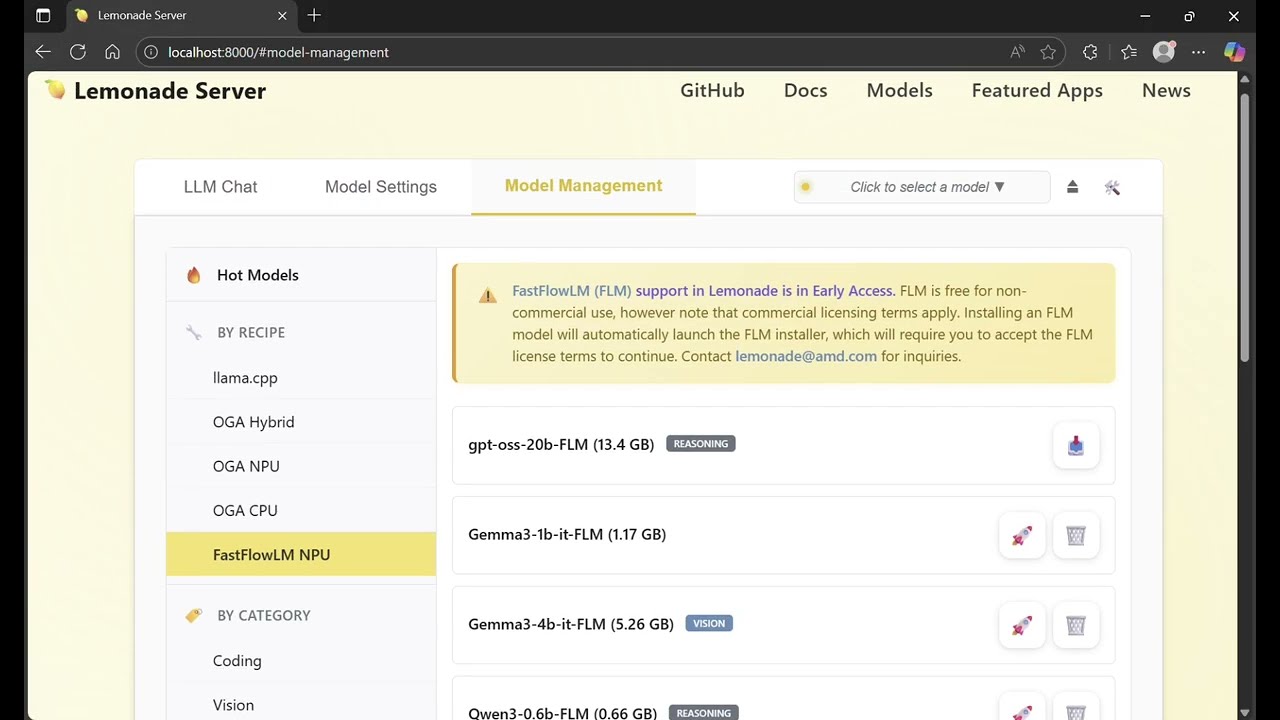Screen dimensions: 1280x720
Task: Select Hot Models in the sidebar
Action: coord(301,275)
